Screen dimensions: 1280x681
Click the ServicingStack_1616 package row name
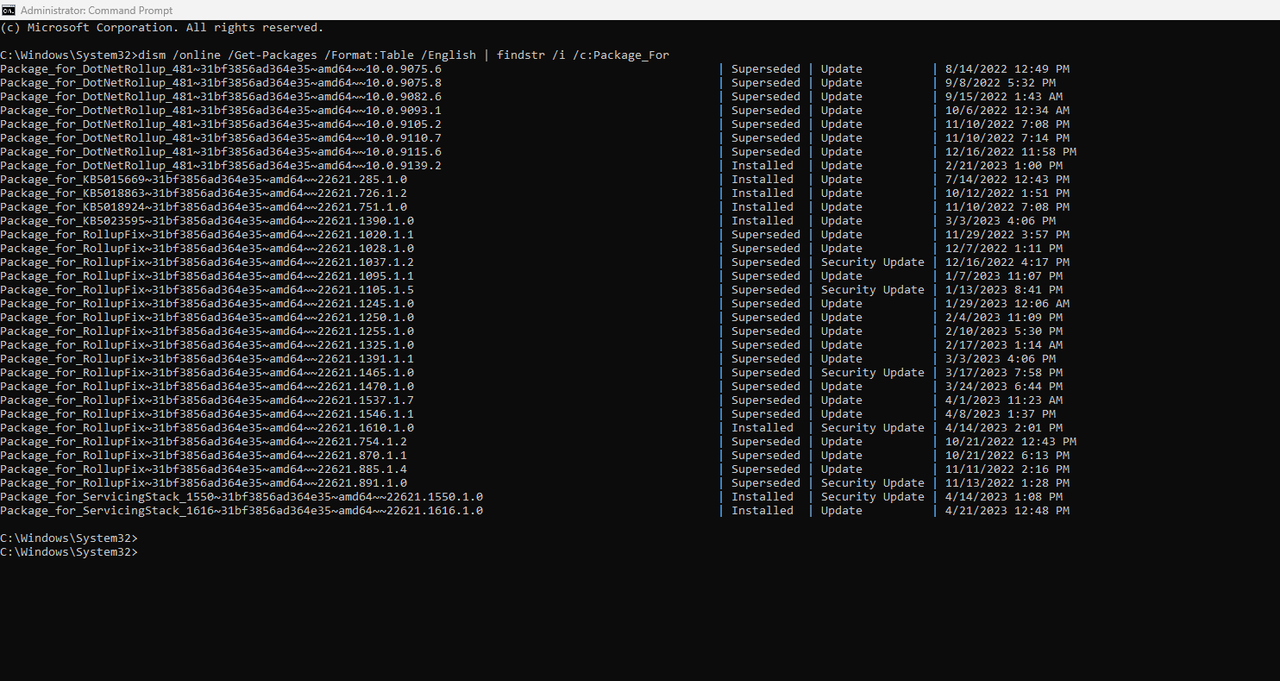point(242,511)
